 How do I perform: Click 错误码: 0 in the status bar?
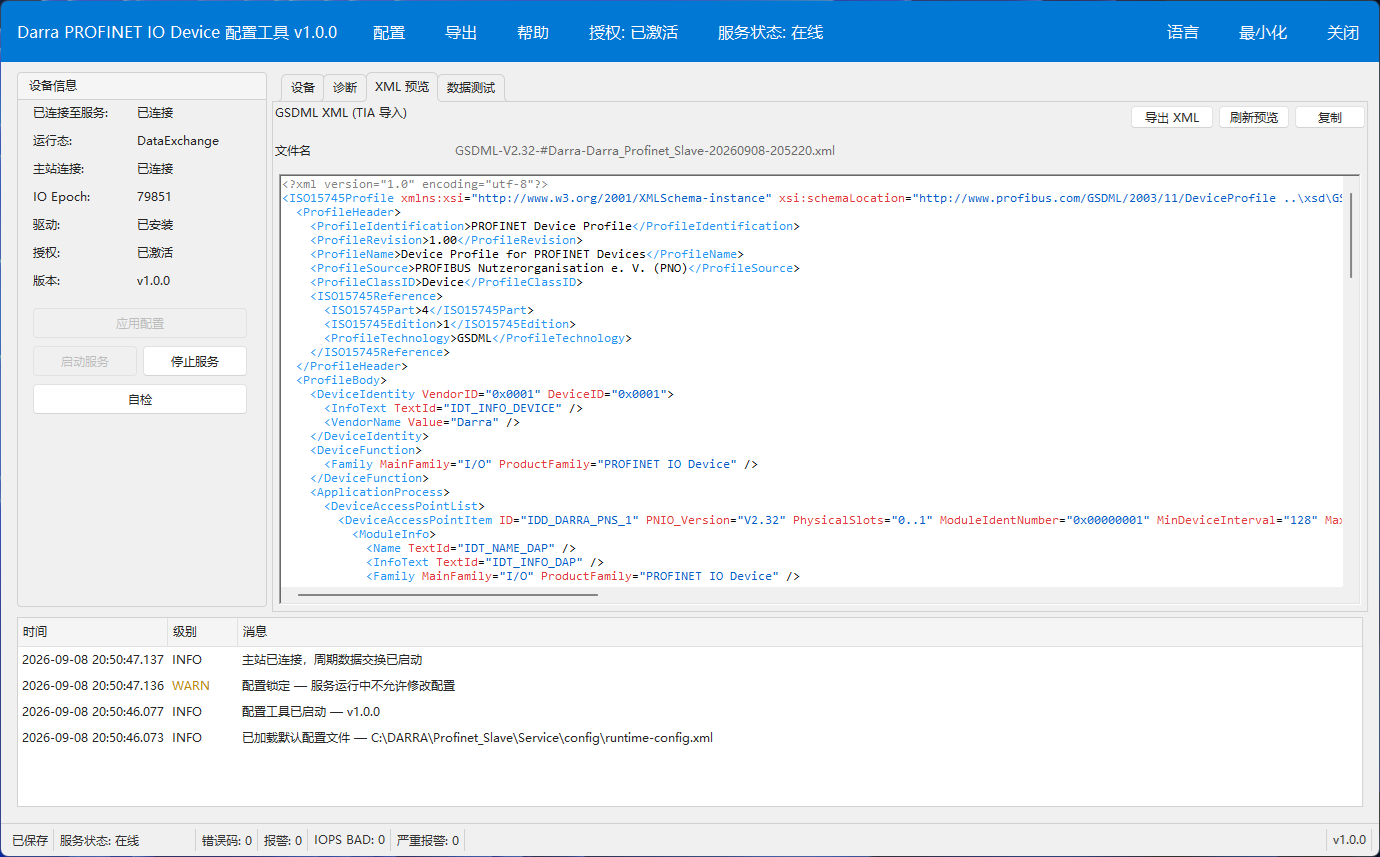coord(227,840)
